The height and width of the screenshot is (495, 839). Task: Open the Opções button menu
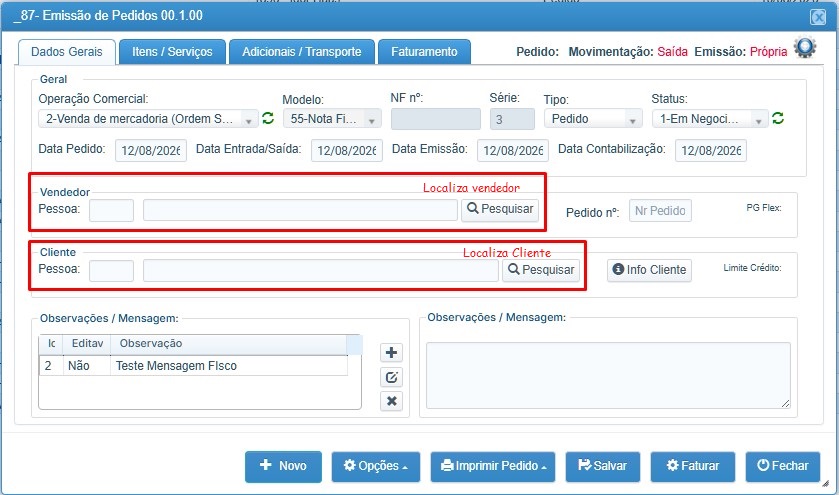click(x=376, y=466)
